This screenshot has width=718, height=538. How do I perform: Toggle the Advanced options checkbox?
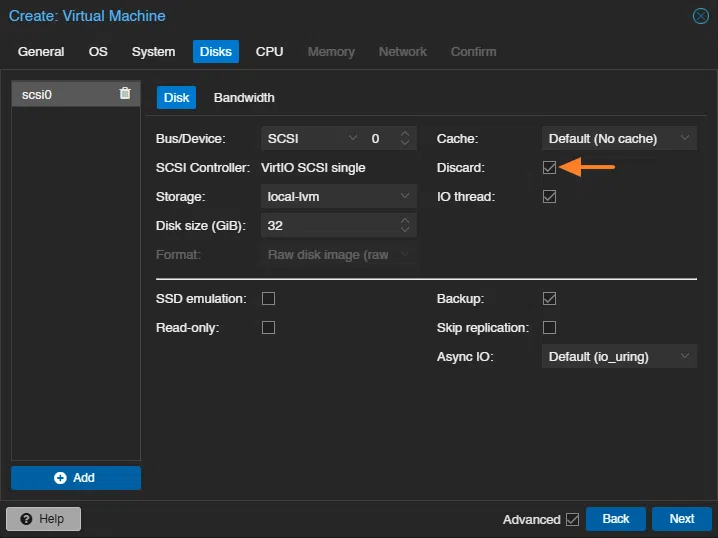pyautogui.click(x=572, y=519)
